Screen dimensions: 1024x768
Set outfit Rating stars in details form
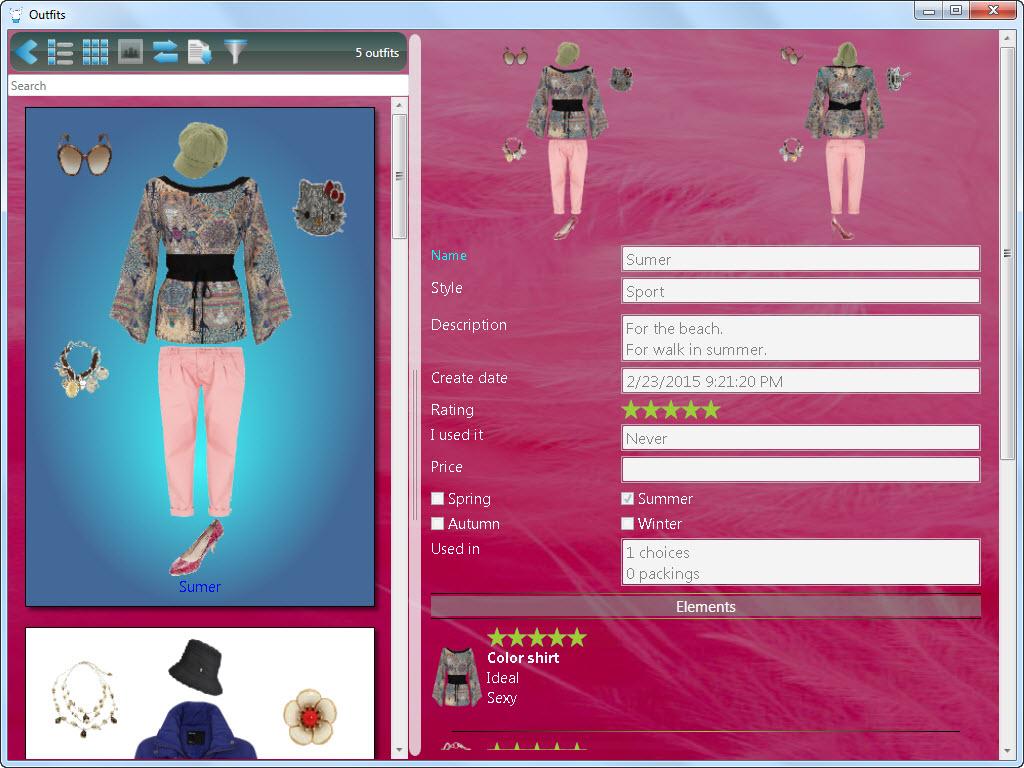671,409
